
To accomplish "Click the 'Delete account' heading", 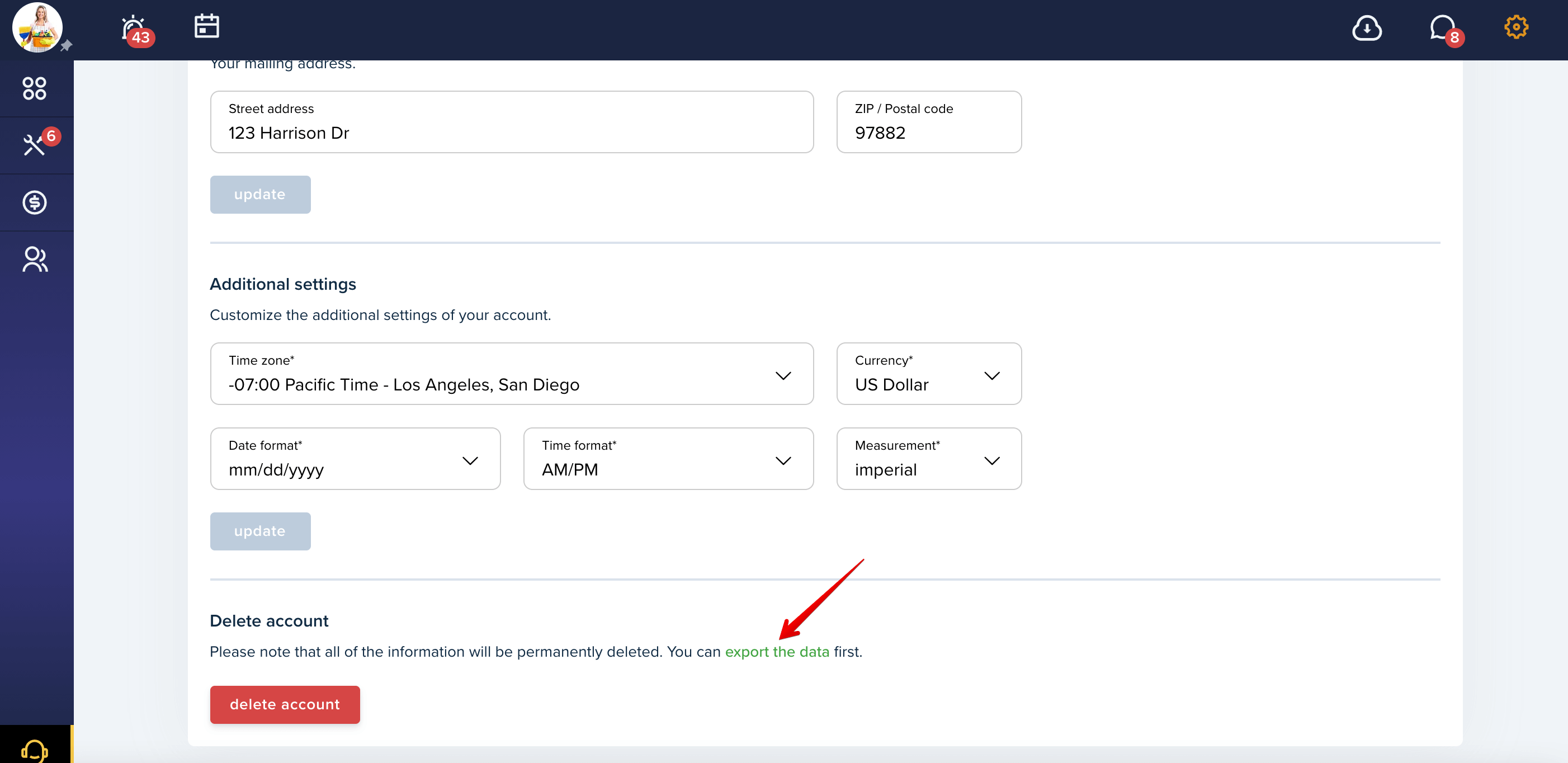I will point(268,621).
